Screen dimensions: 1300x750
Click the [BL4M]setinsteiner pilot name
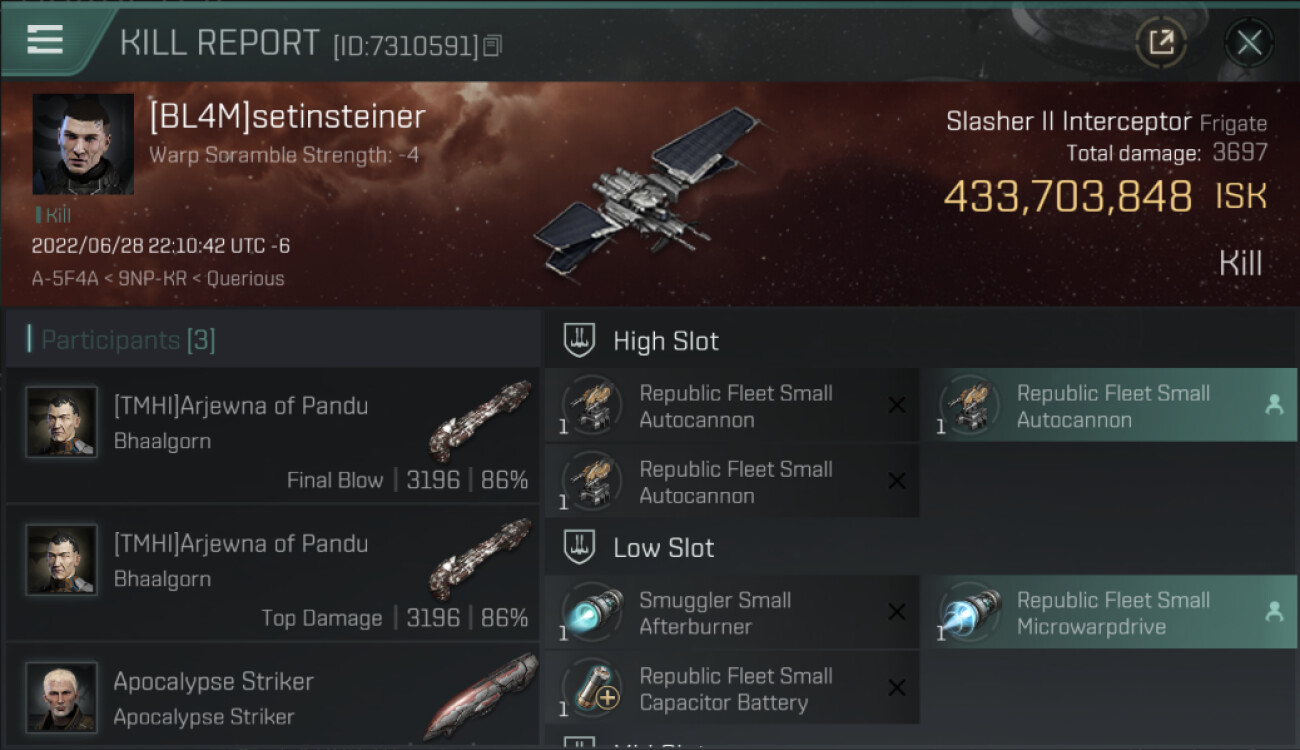(287, 116)
